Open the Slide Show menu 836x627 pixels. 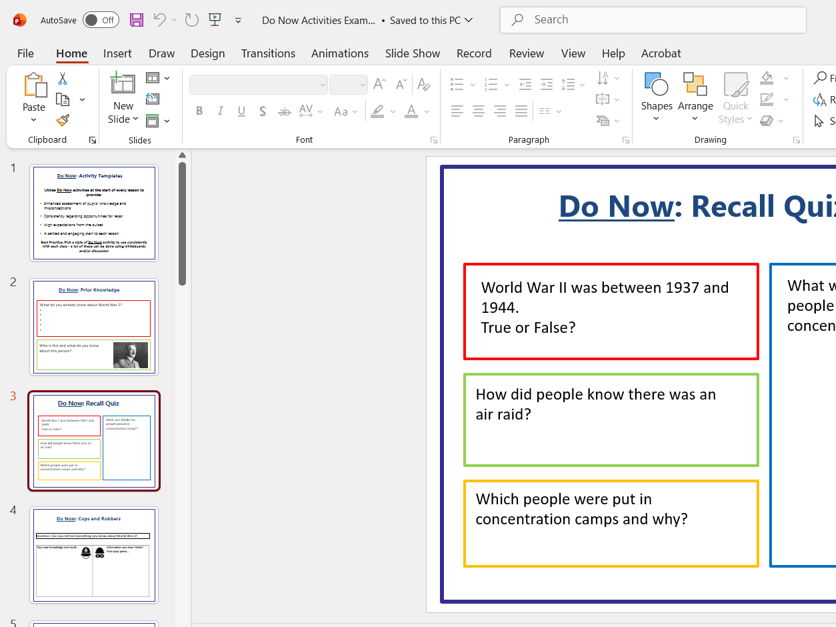(x=413, y=53)
